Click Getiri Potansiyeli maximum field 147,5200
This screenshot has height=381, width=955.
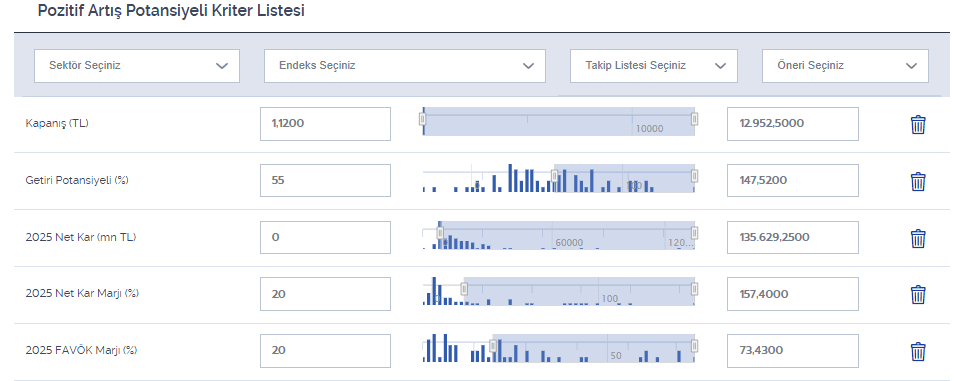coord(793,180)
